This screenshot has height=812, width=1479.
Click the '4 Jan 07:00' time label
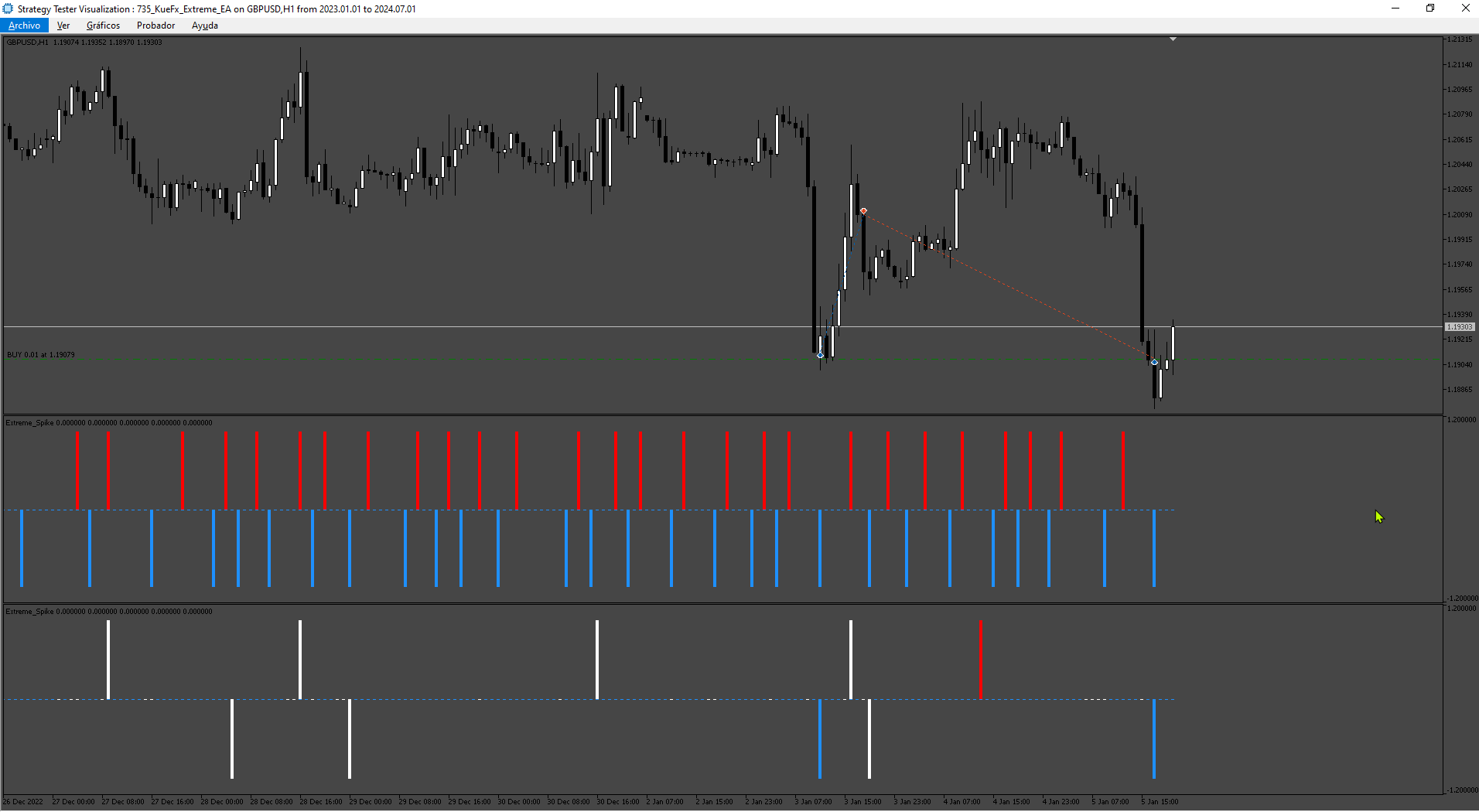[x=962, y=802]
